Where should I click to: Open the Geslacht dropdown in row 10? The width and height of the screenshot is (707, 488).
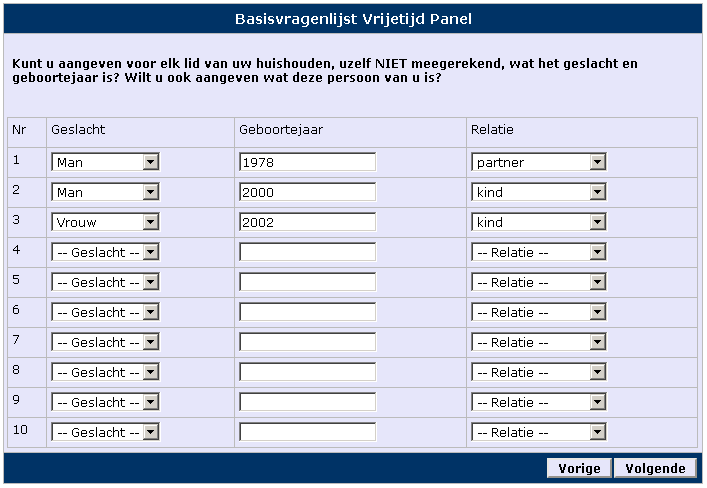(105, 432)
